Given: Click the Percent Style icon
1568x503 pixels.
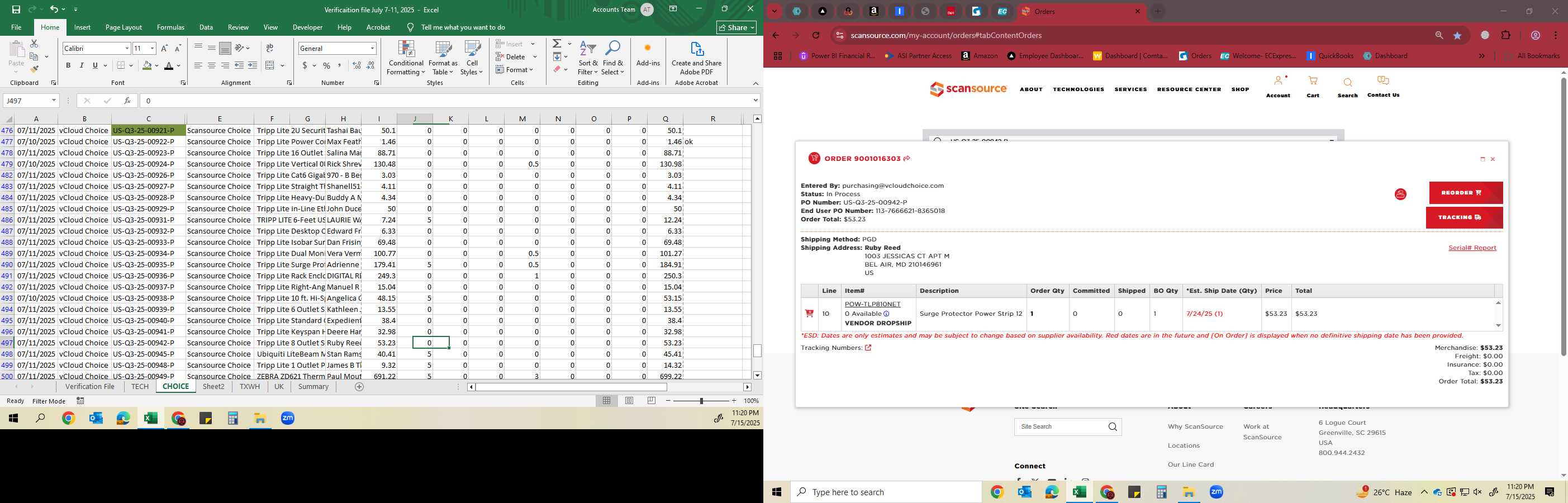Looking at the screenshot, I should click(x=327, y=65).
